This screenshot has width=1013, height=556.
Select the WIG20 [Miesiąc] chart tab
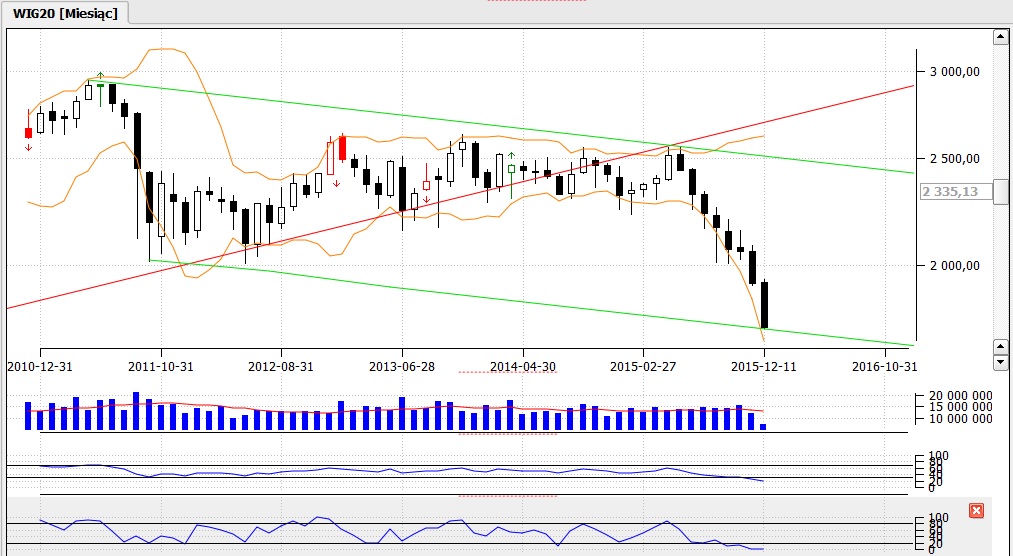(65, 14)
